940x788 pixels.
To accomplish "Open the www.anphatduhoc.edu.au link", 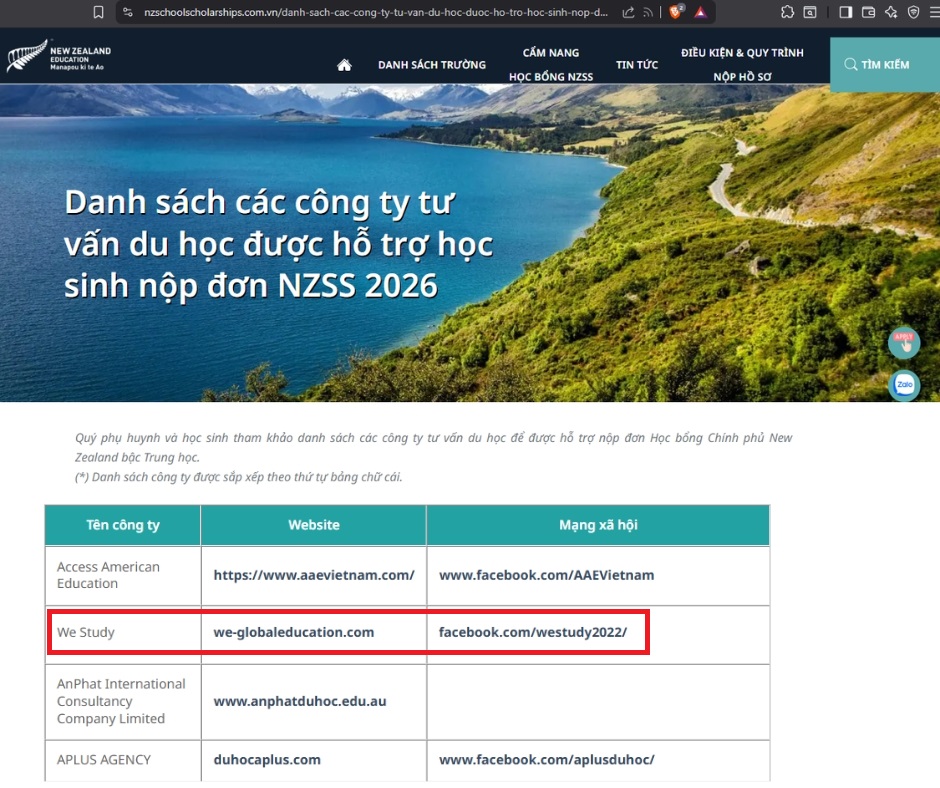I will click(300, 701).
